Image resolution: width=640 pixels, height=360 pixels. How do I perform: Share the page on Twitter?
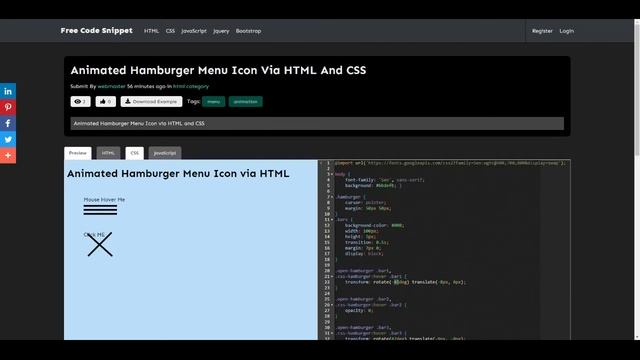[8, 140]
